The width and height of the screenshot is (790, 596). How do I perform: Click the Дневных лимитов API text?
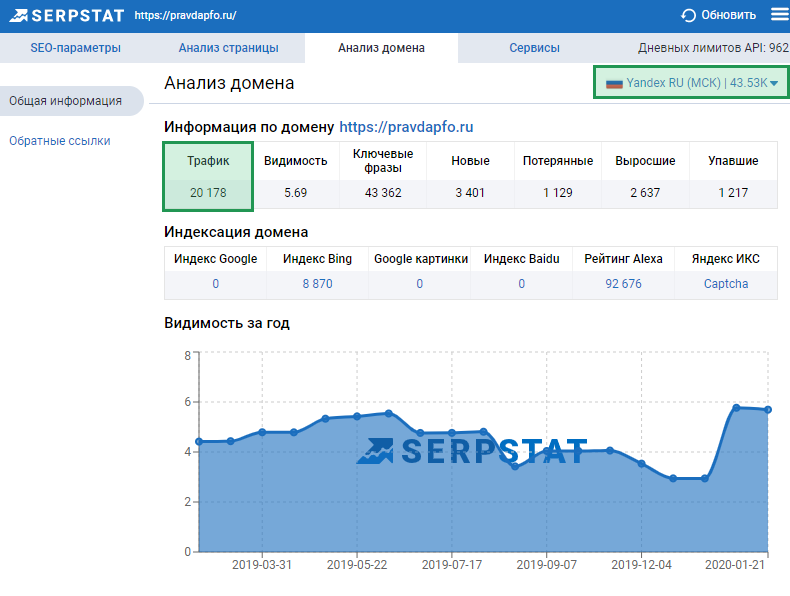click(713, 48)
